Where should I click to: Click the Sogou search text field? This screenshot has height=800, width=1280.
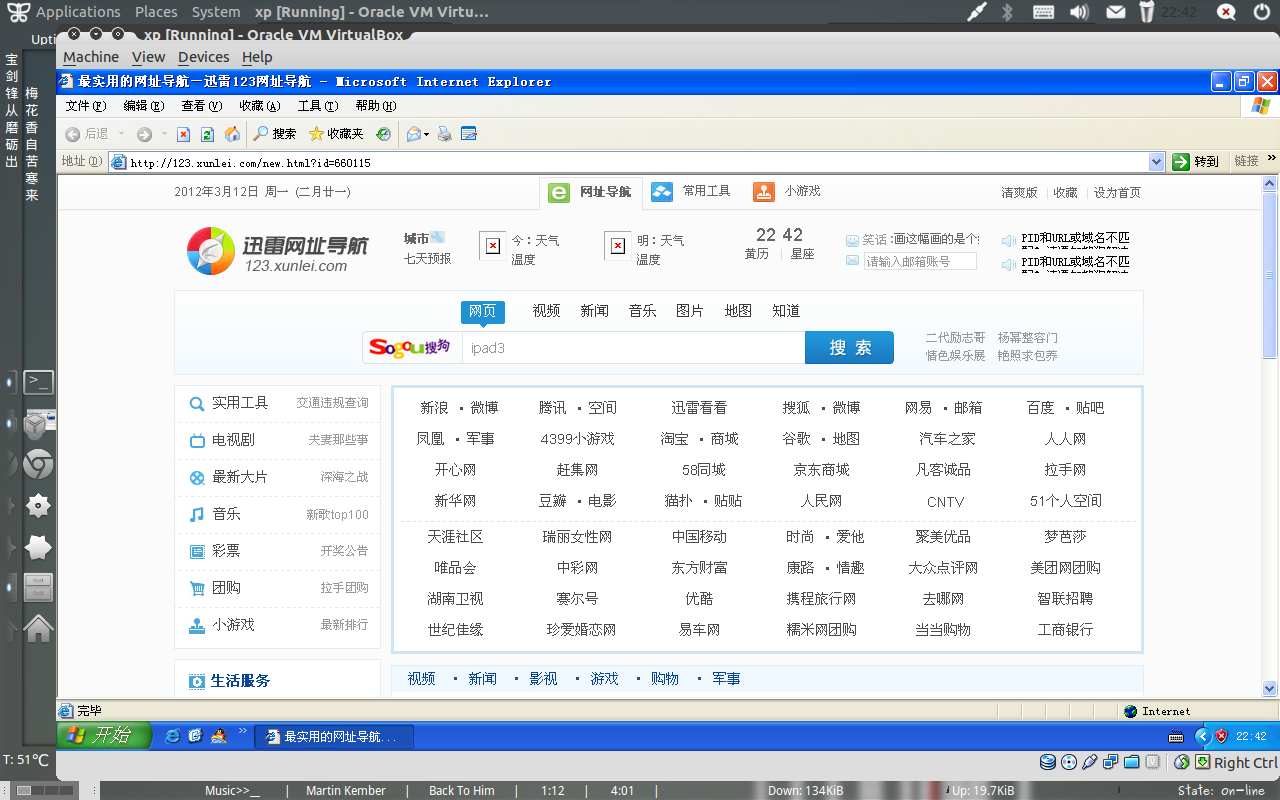[x=633, y=348]
